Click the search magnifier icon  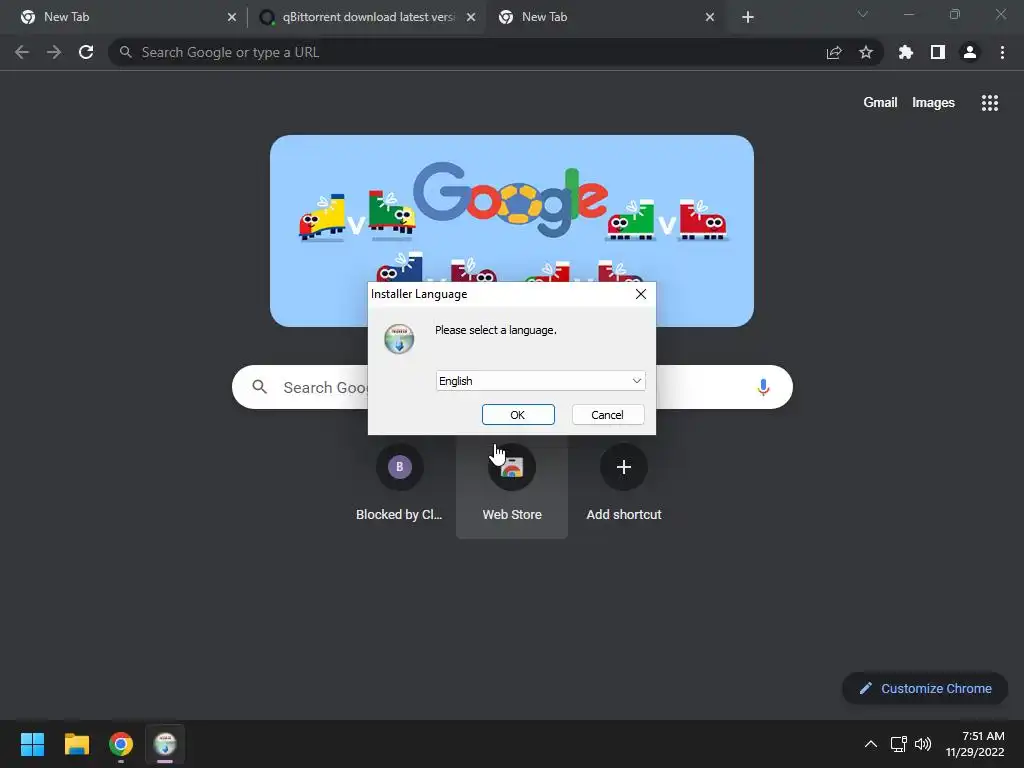point(259,387)
